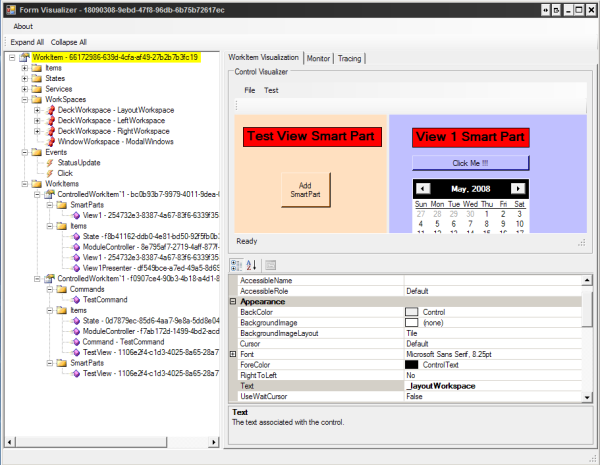Click diamond icon of Command - TestCommand
The width and height of the screenshot is (600, 465).
pyautogui.click(x=76, y=342)
